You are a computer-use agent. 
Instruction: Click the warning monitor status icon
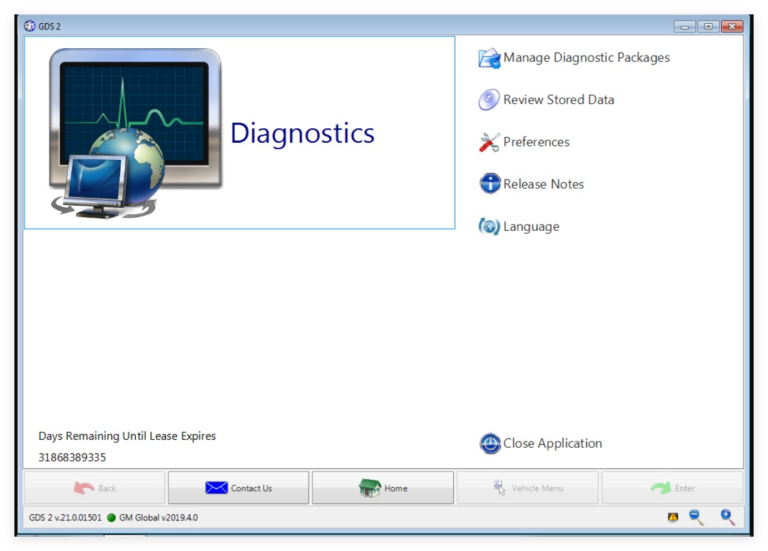pos(673,517)
